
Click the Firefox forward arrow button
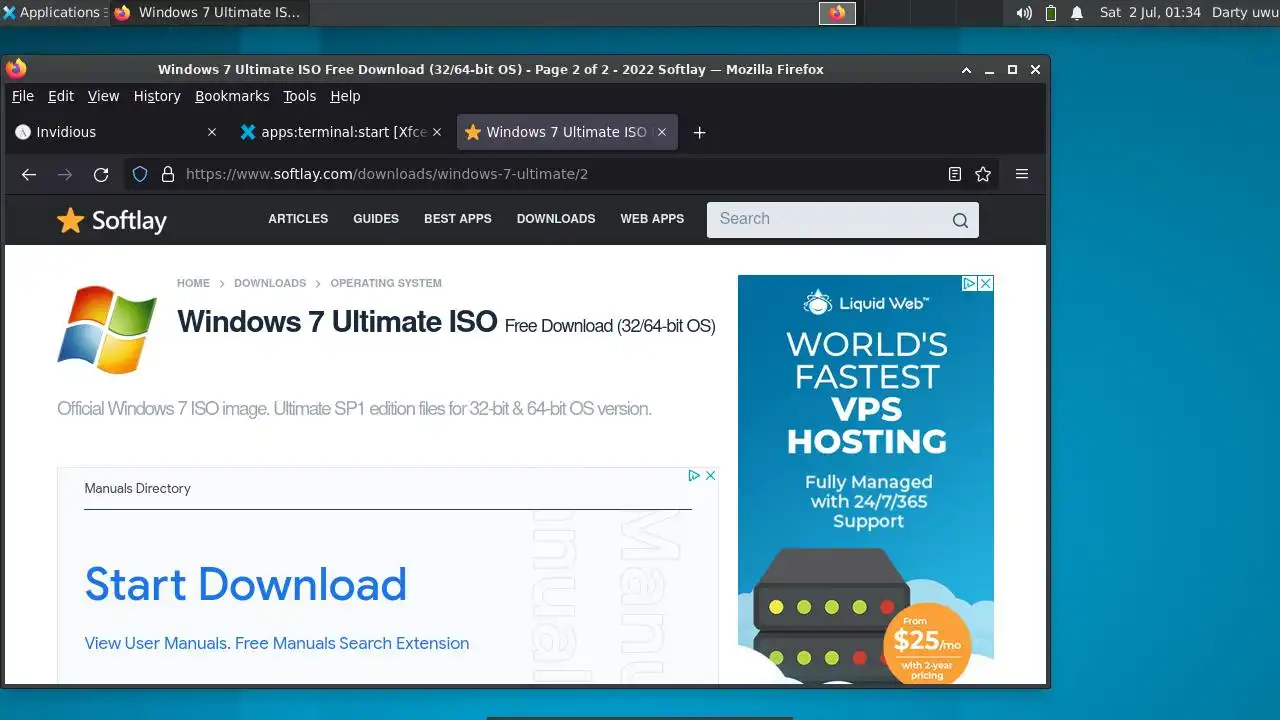tap(65, 174)
